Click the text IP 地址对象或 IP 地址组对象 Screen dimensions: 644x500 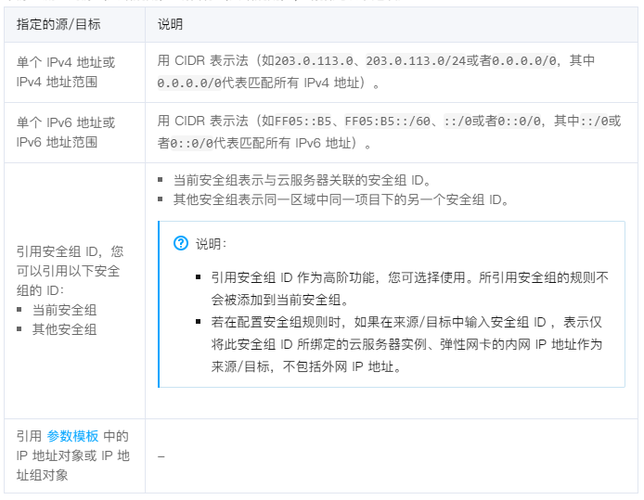pos(73,465)
